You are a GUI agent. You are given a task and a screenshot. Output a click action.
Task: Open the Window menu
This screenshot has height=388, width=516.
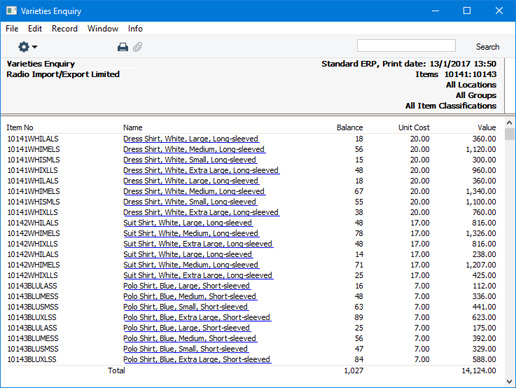(x=103, y=29)
